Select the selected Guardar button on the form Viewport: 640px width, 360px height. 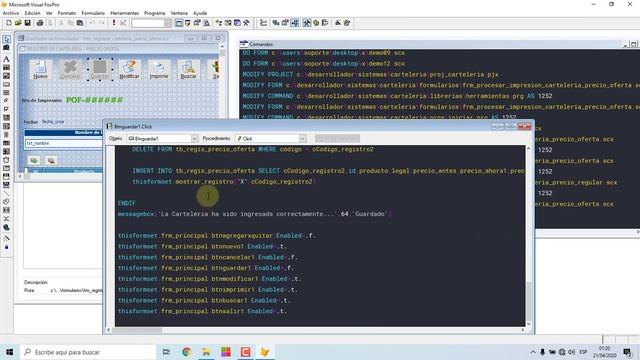point(100,69)
